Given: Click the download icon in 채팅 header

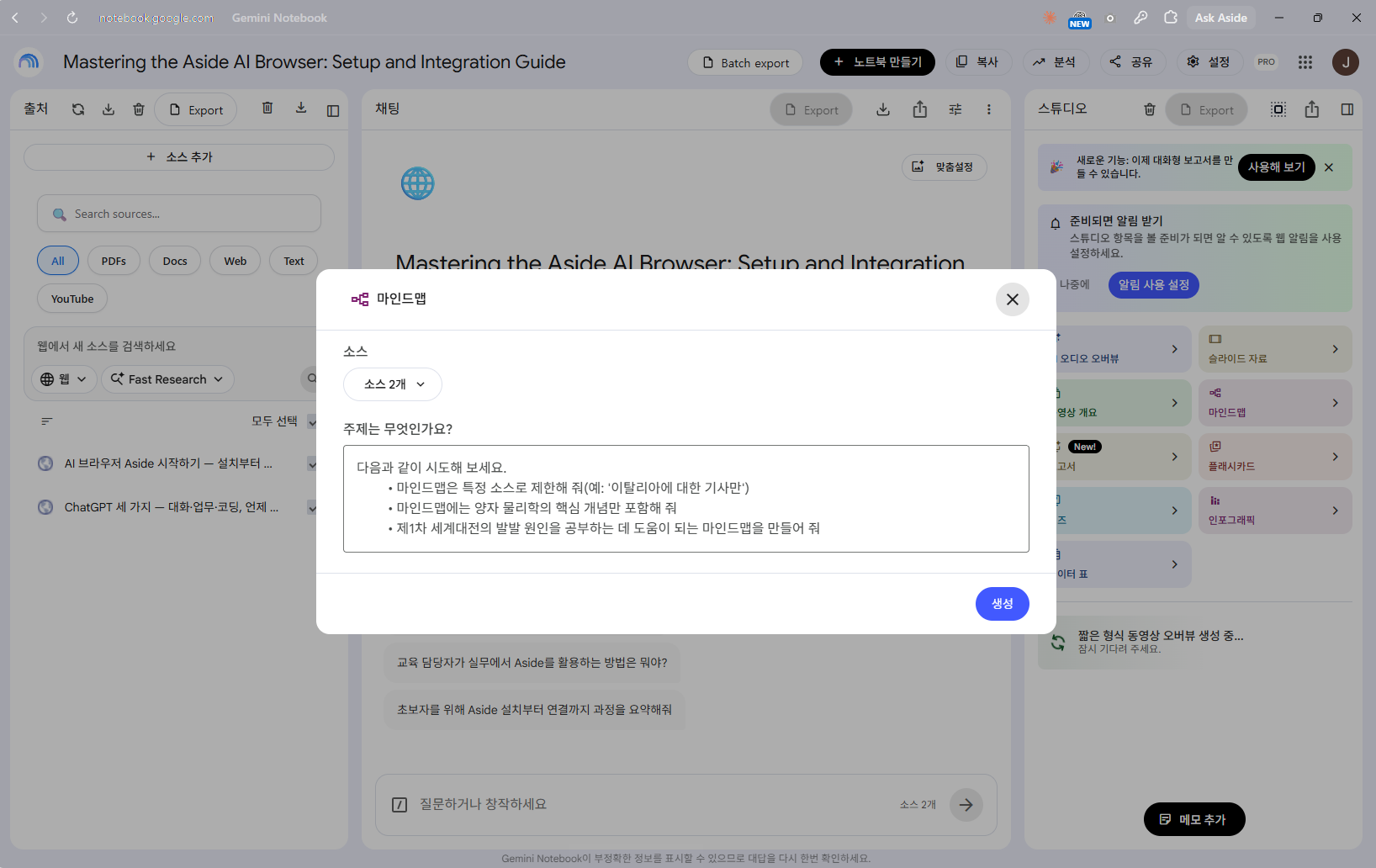Looking at the screenshot, I should tap(883, 109).
